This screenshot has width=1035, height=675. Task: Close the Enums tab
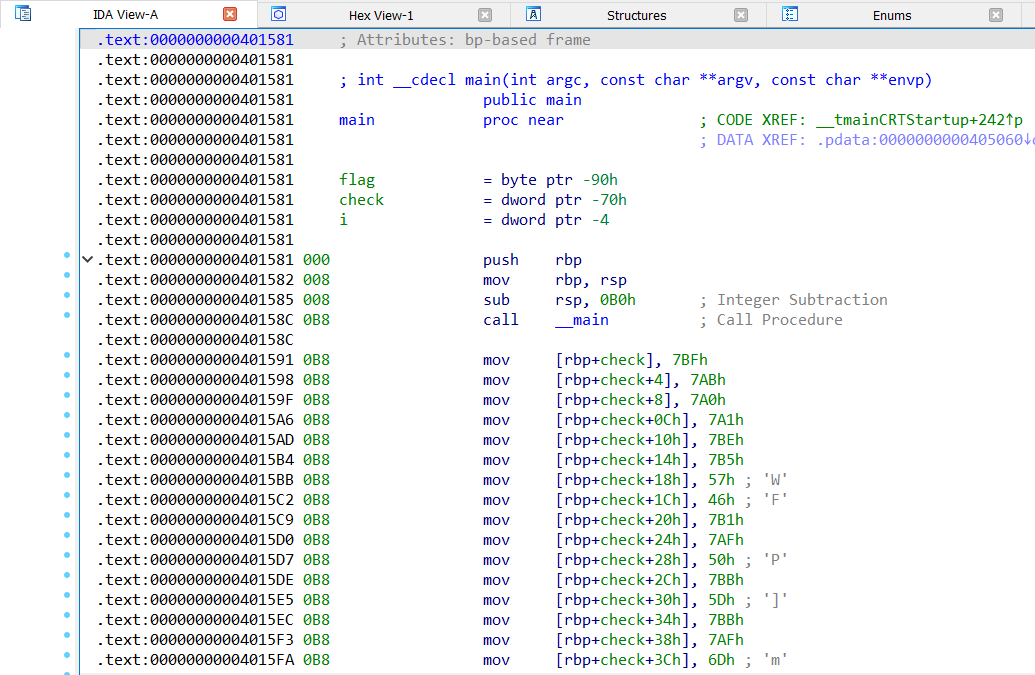tap(996, 15)
